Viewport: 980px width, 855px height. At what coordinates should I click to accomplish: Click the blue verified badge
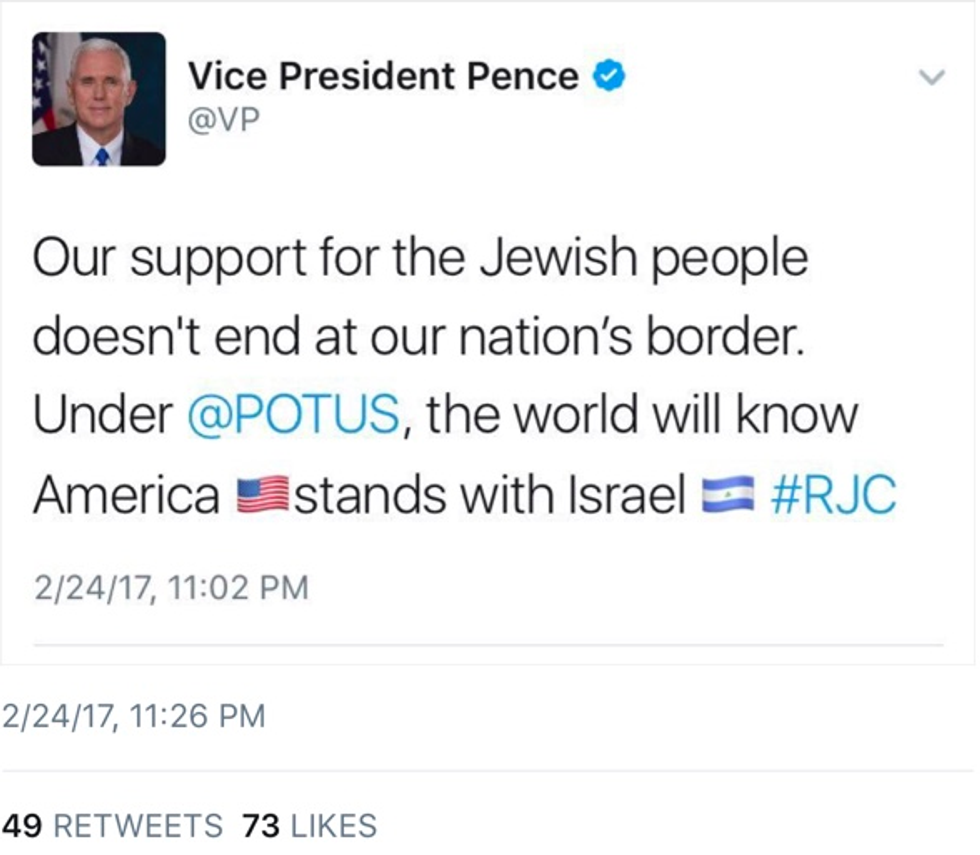click(610, 76)
